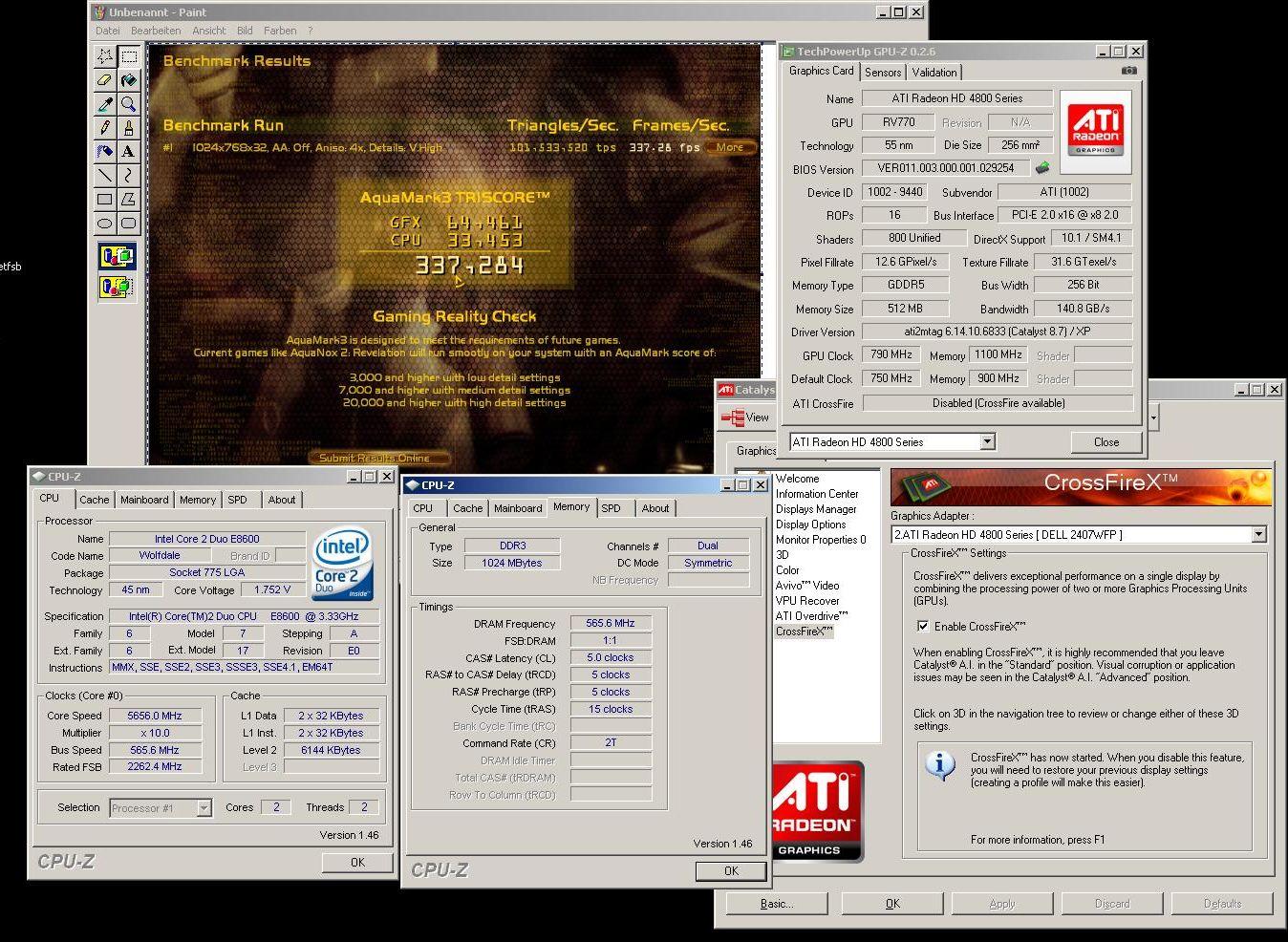Viewport: 1288px width, 942px height.
Task: Pick the Eraser tool in Paint
Action: pos(105,80)
